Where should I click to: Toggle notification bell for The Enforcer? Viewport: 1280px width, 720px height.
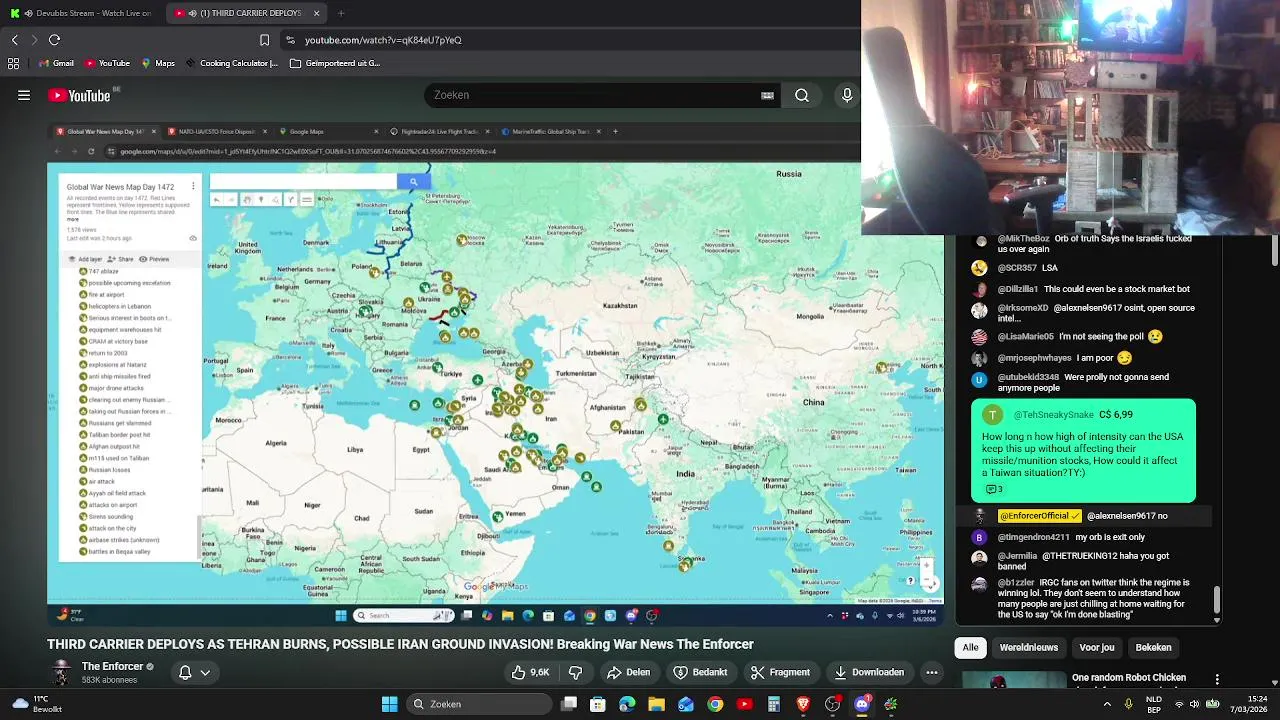pyautogui.click(x=185, y=672)
